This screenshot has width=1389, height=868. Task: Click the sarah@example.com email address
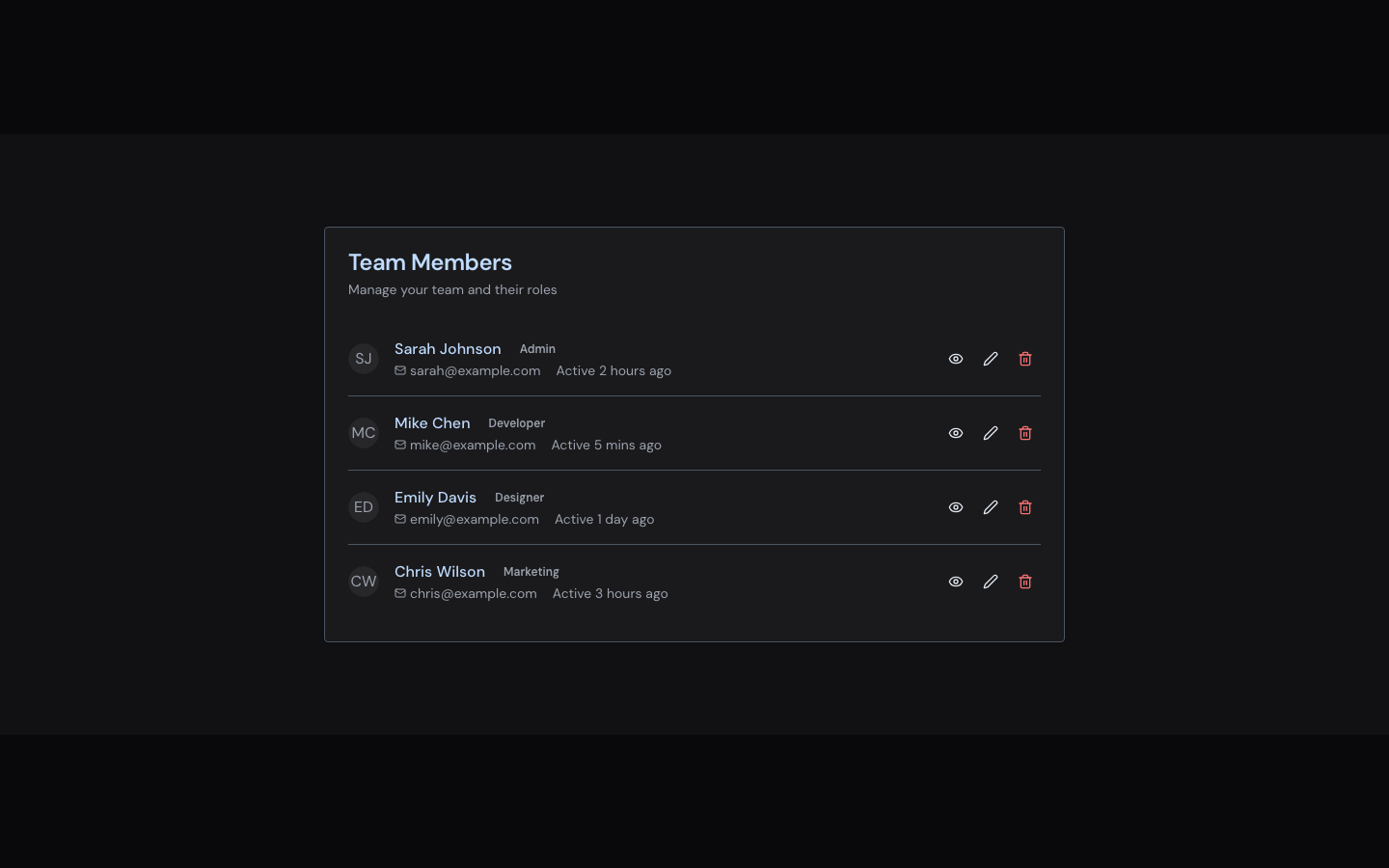475,371
